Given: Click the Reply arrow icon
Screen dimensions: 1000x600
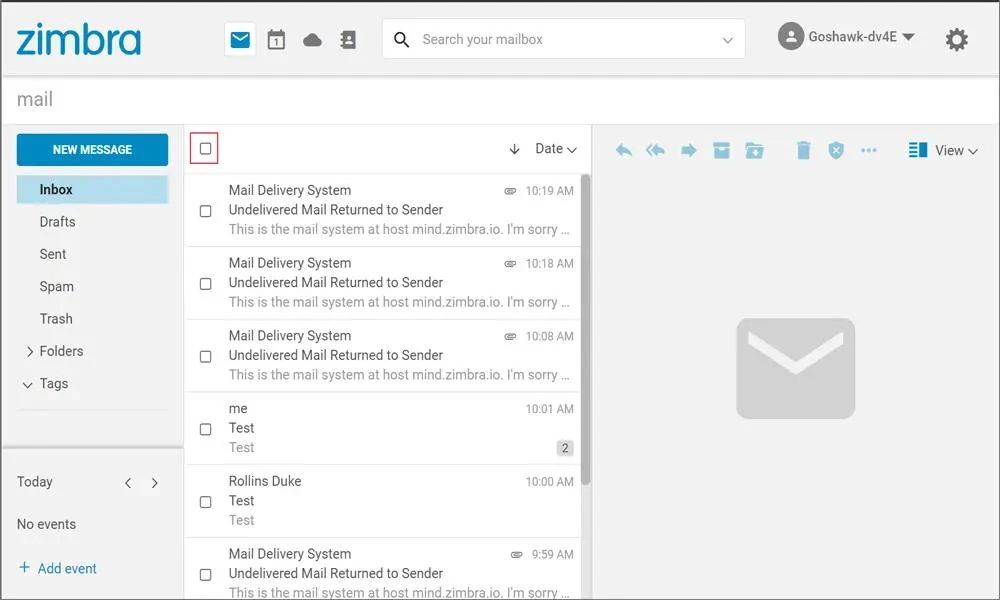Looking at the screenshot, I should (x=624, y=150).
